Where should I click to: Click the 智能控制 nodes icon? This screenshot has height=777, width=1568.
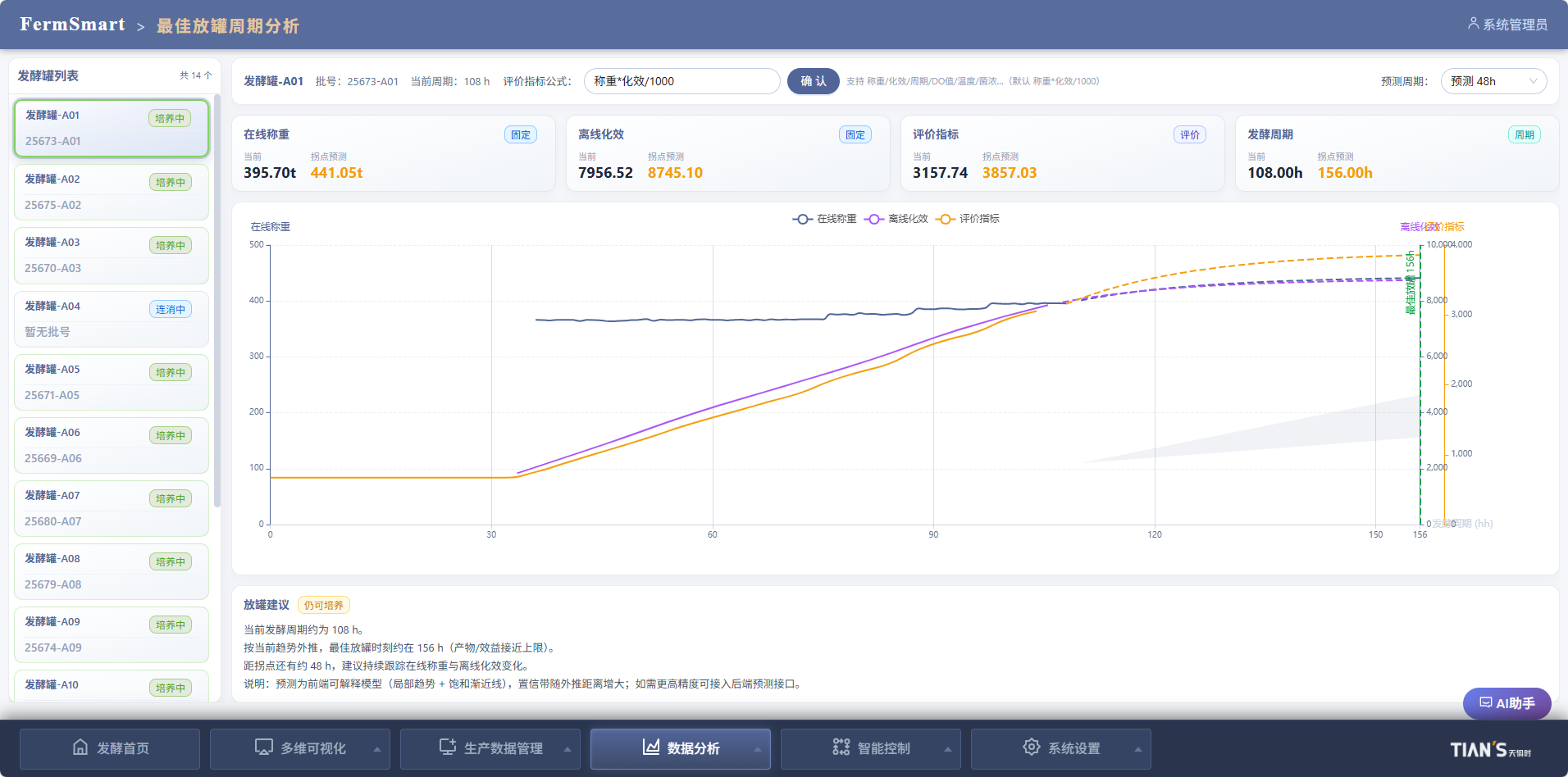point(841,747)
